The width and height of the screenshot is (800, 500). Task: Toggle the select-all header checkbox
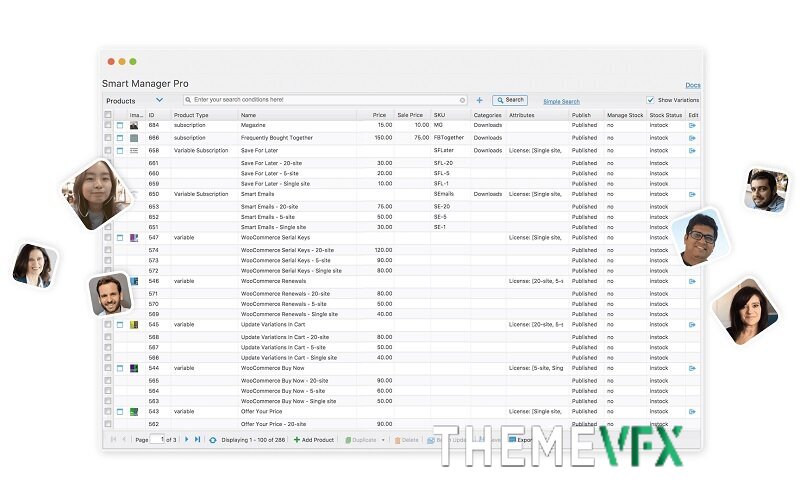(x=108, y=115)
